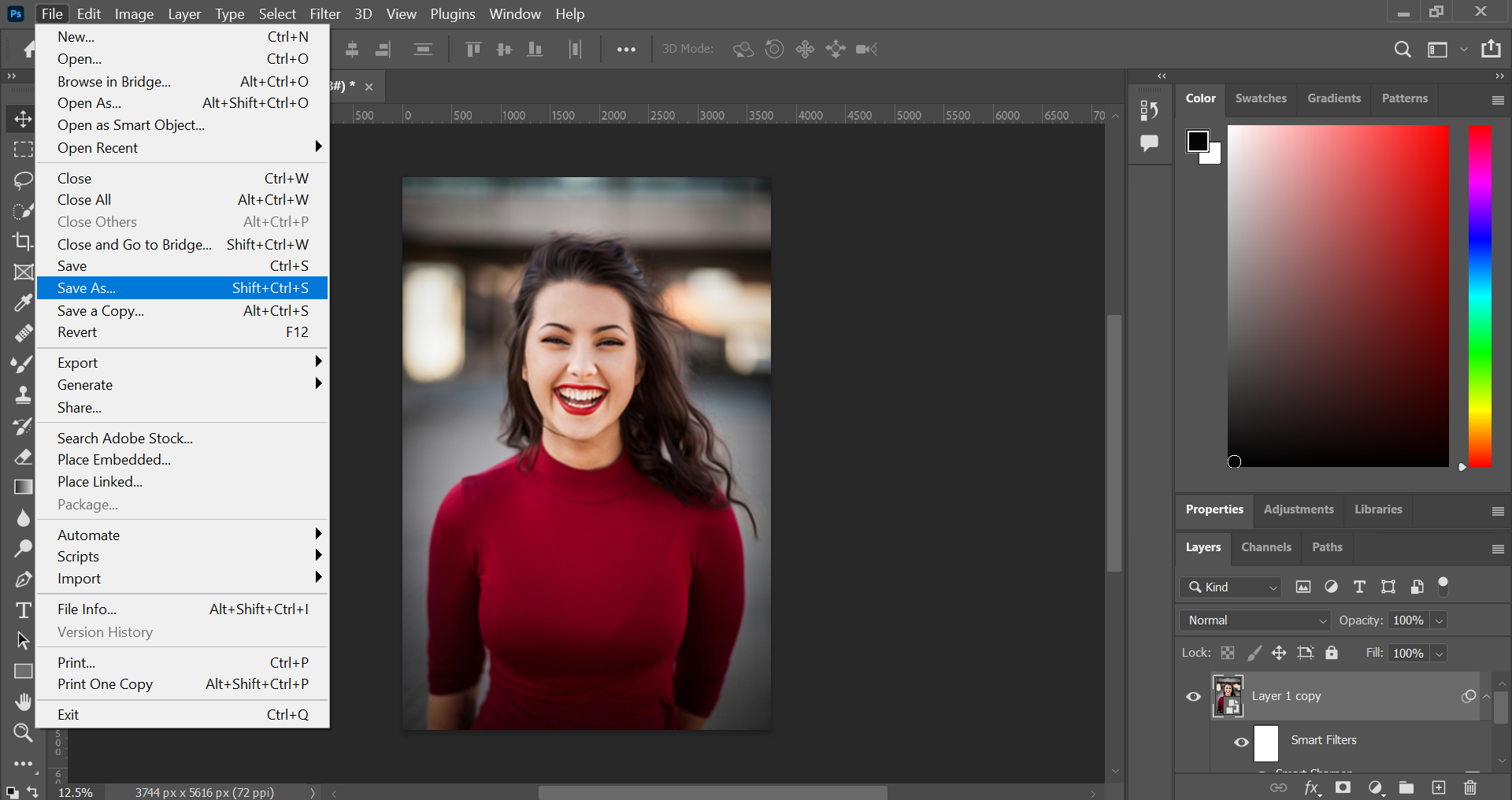
Task: Select the Gradient tool
Action: pos(23,487)
